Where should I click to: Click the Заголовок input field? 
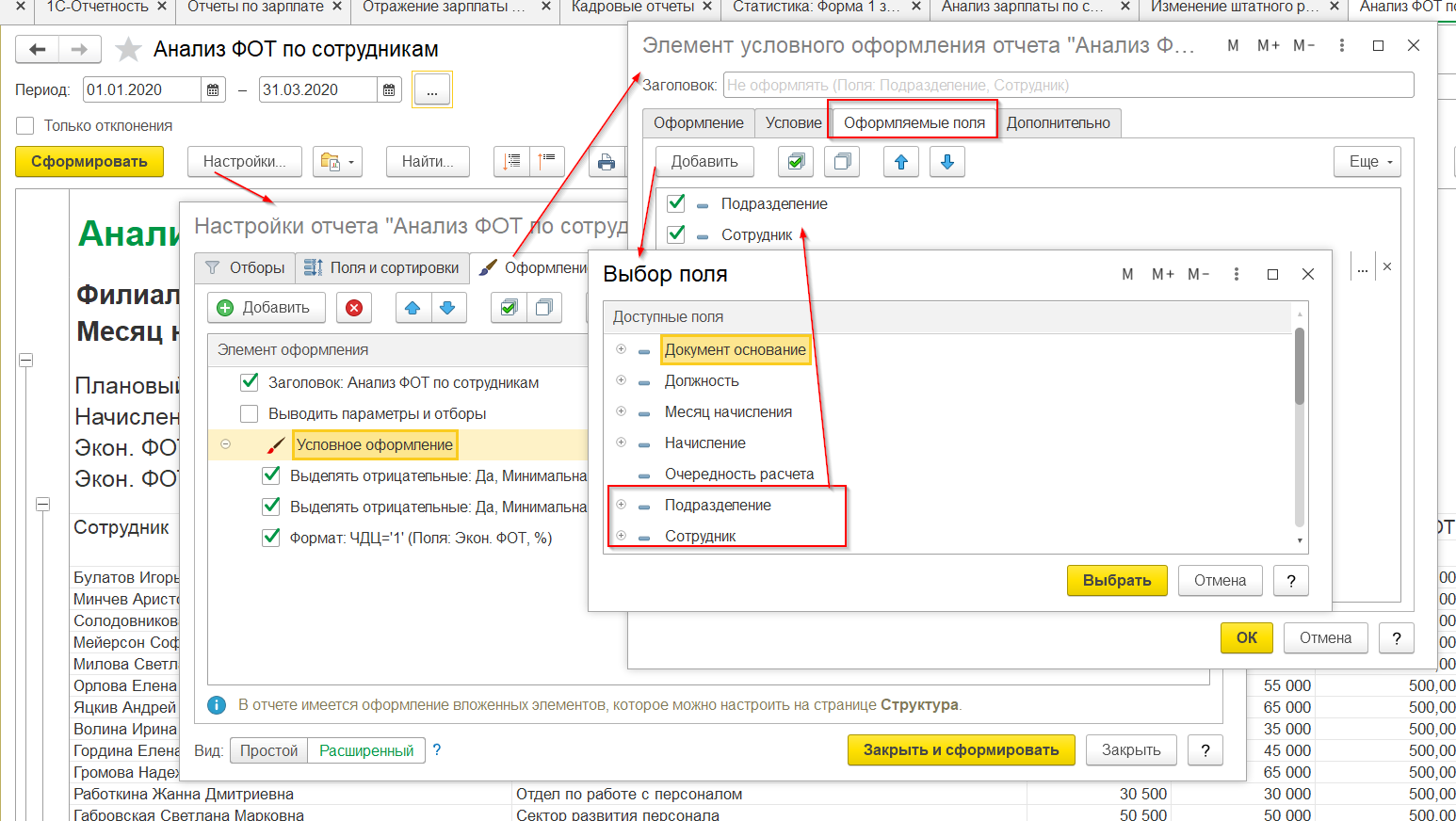point(1069,85)
